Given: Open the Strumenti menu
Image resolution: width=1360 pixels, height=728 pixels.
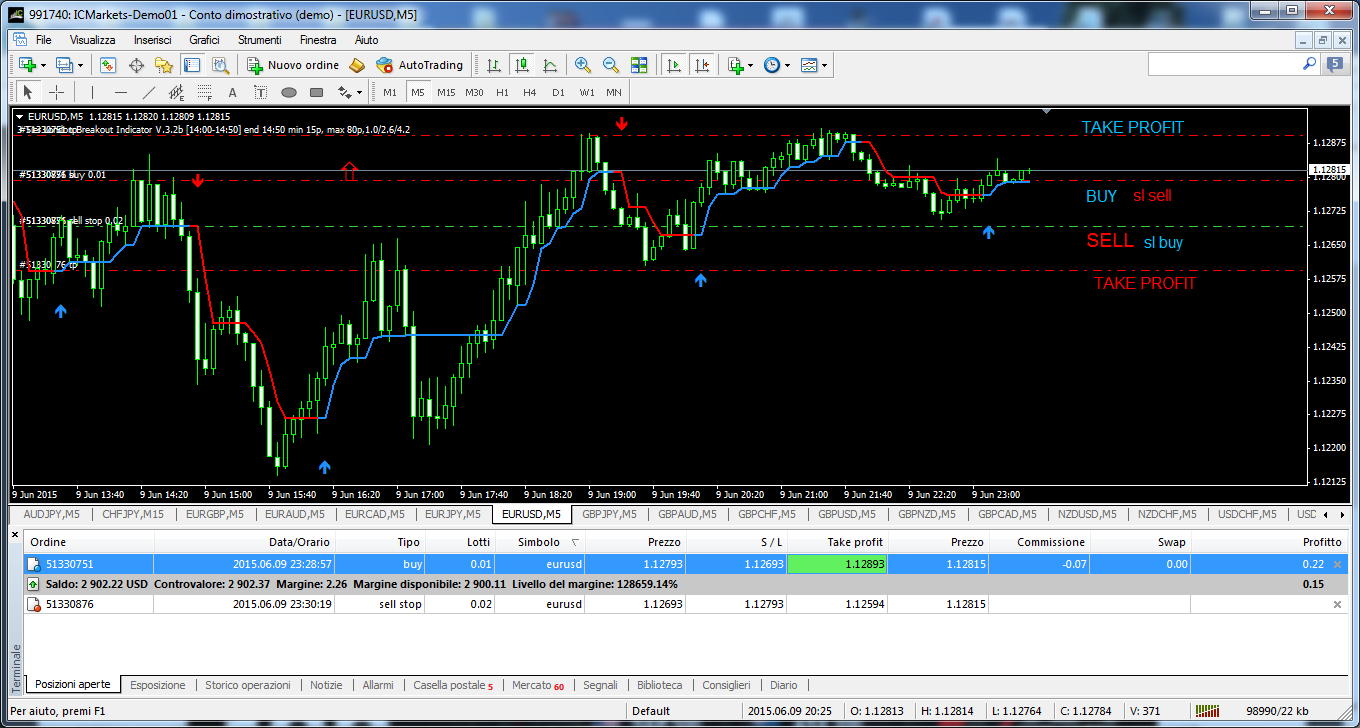Looking at the screenshot, I should point(259,40).
